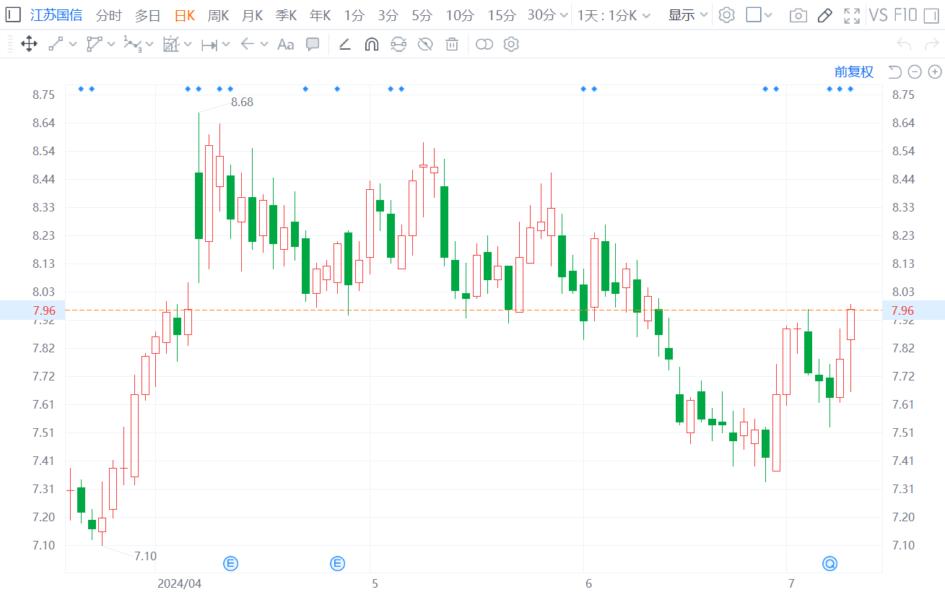
Task: Reset chart zoom with the return arrow
Action: [x=894, y=72]
